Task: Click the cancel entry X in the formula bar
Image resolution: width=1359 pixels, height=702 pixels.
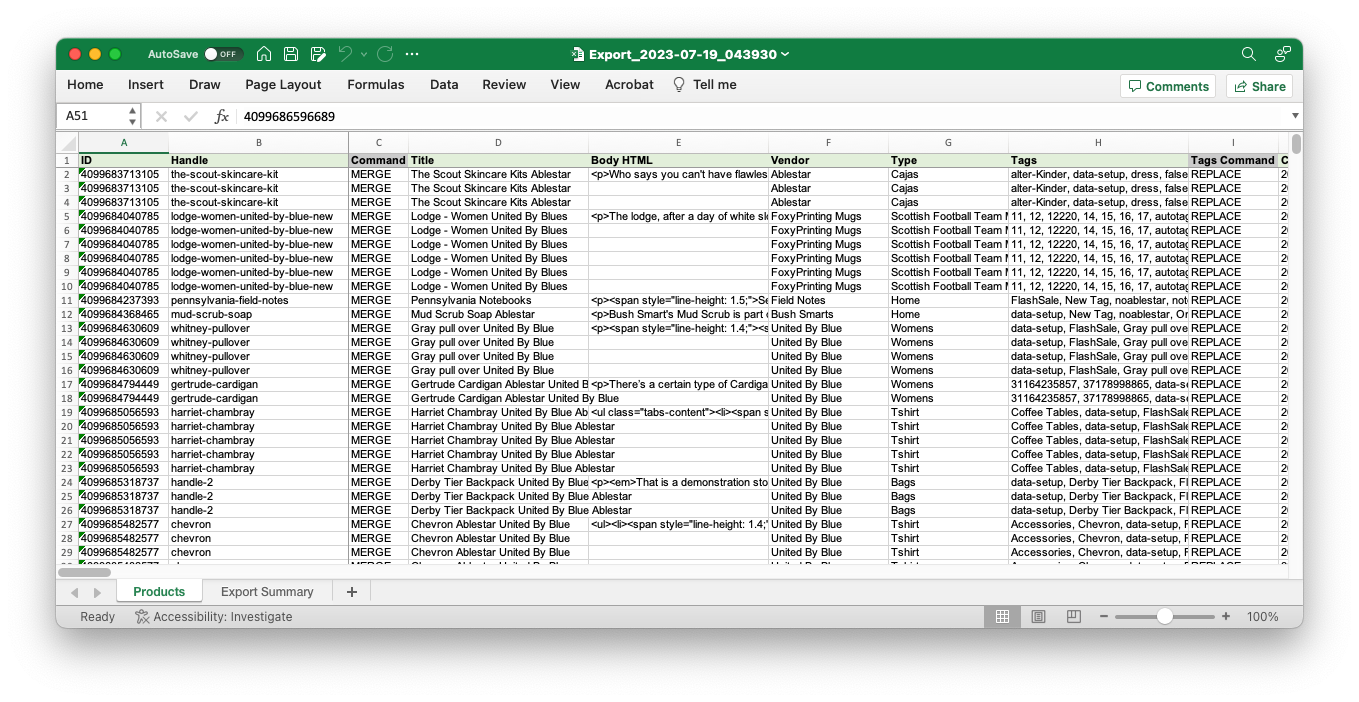Action: coord(161,117)
